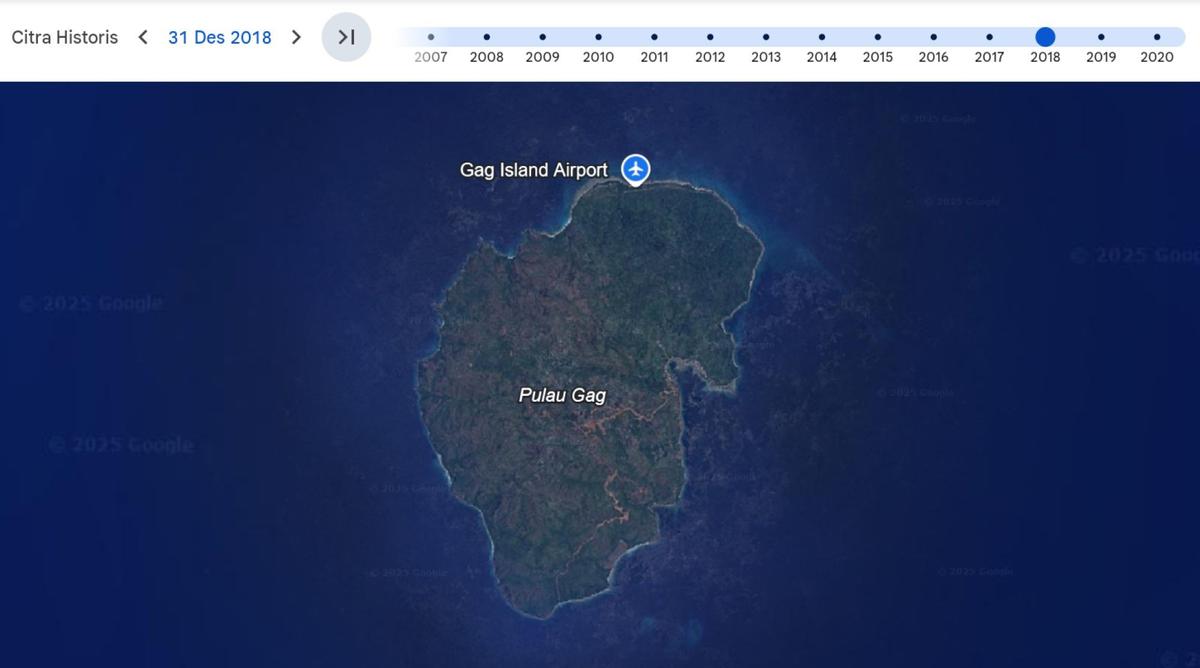Select the 2008 timeline point

point(487,37)
